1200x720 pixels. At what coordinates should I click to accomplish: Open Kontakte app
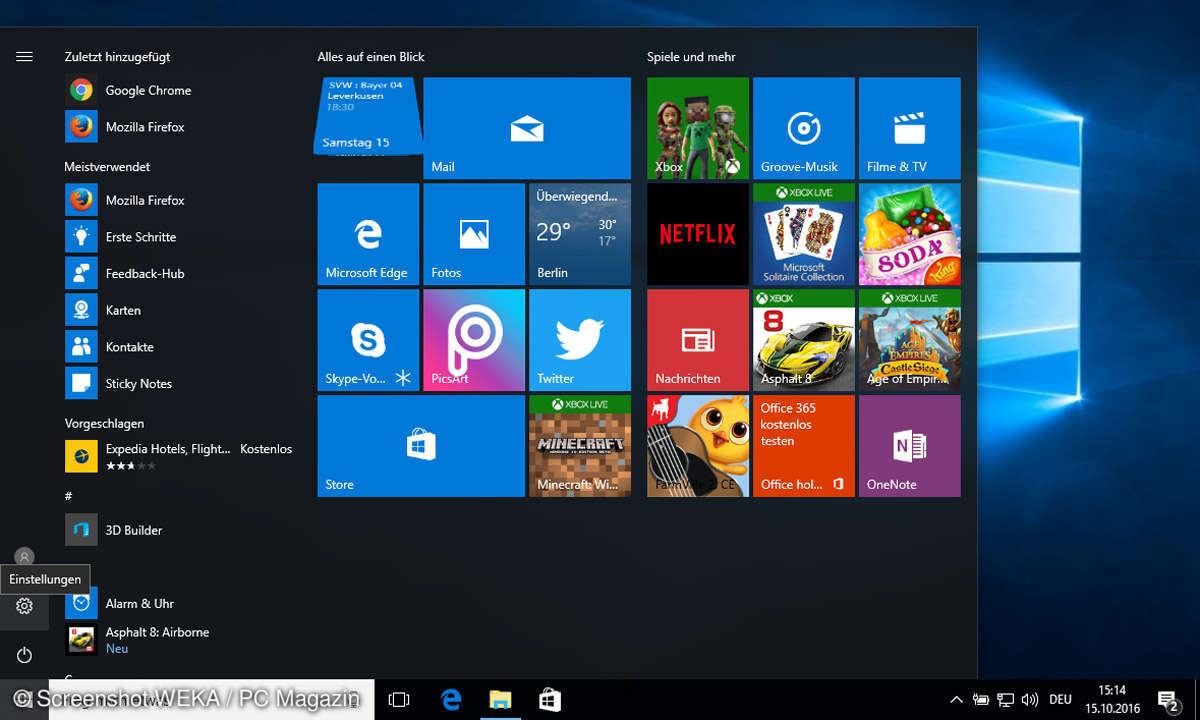coord(180,347)
